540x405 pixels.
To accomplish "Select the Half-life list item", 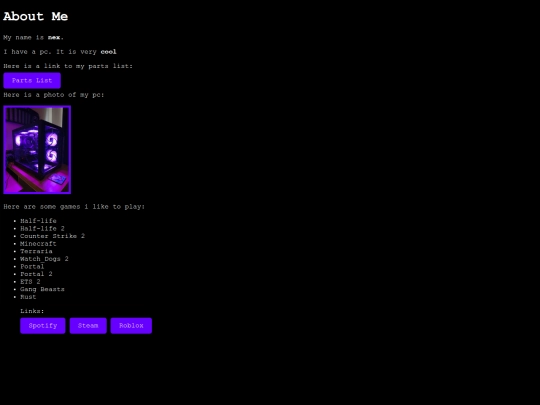I will click(x=38, y=221).
